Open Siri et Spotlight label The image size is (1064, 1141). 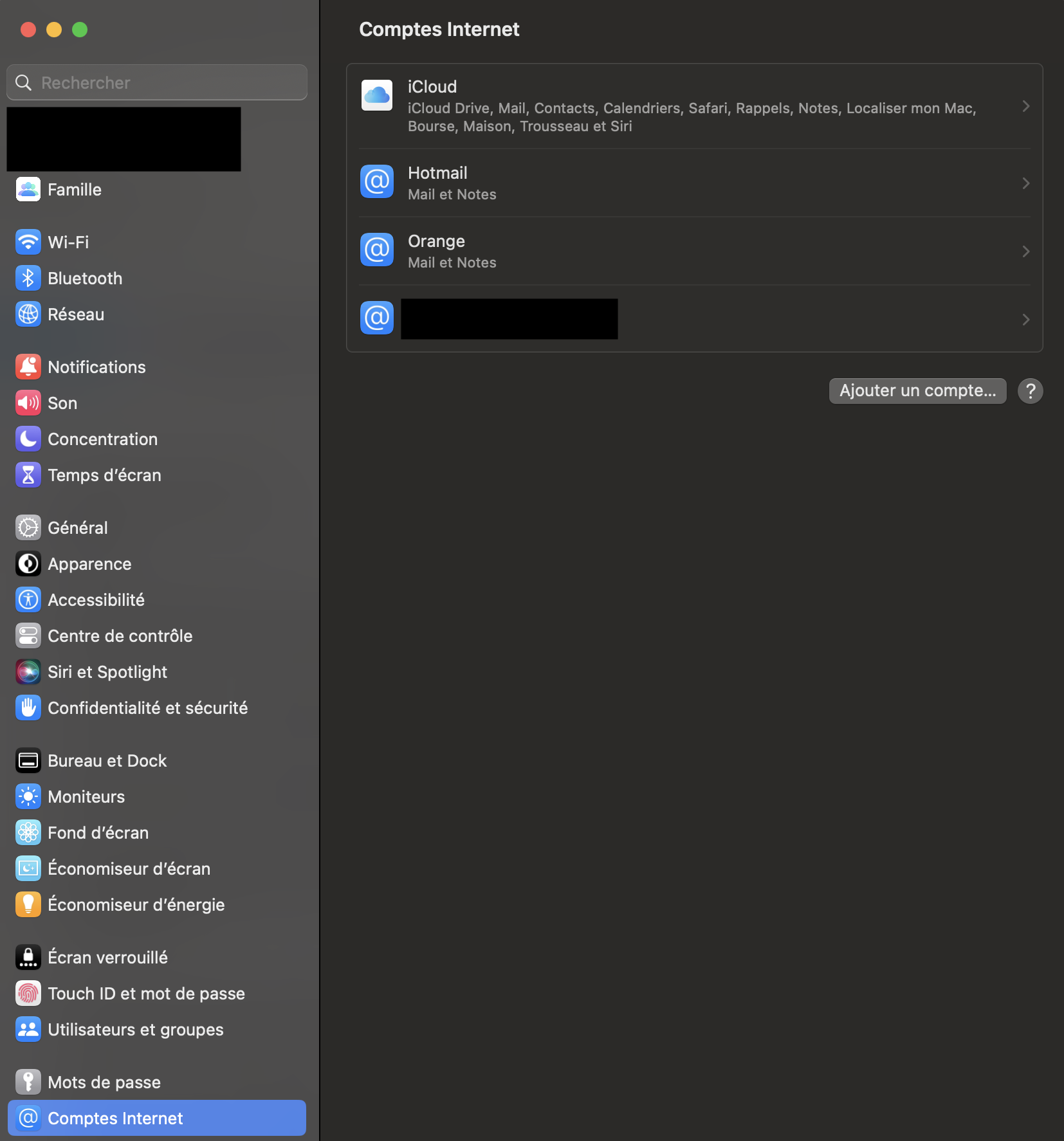[107, 672]
